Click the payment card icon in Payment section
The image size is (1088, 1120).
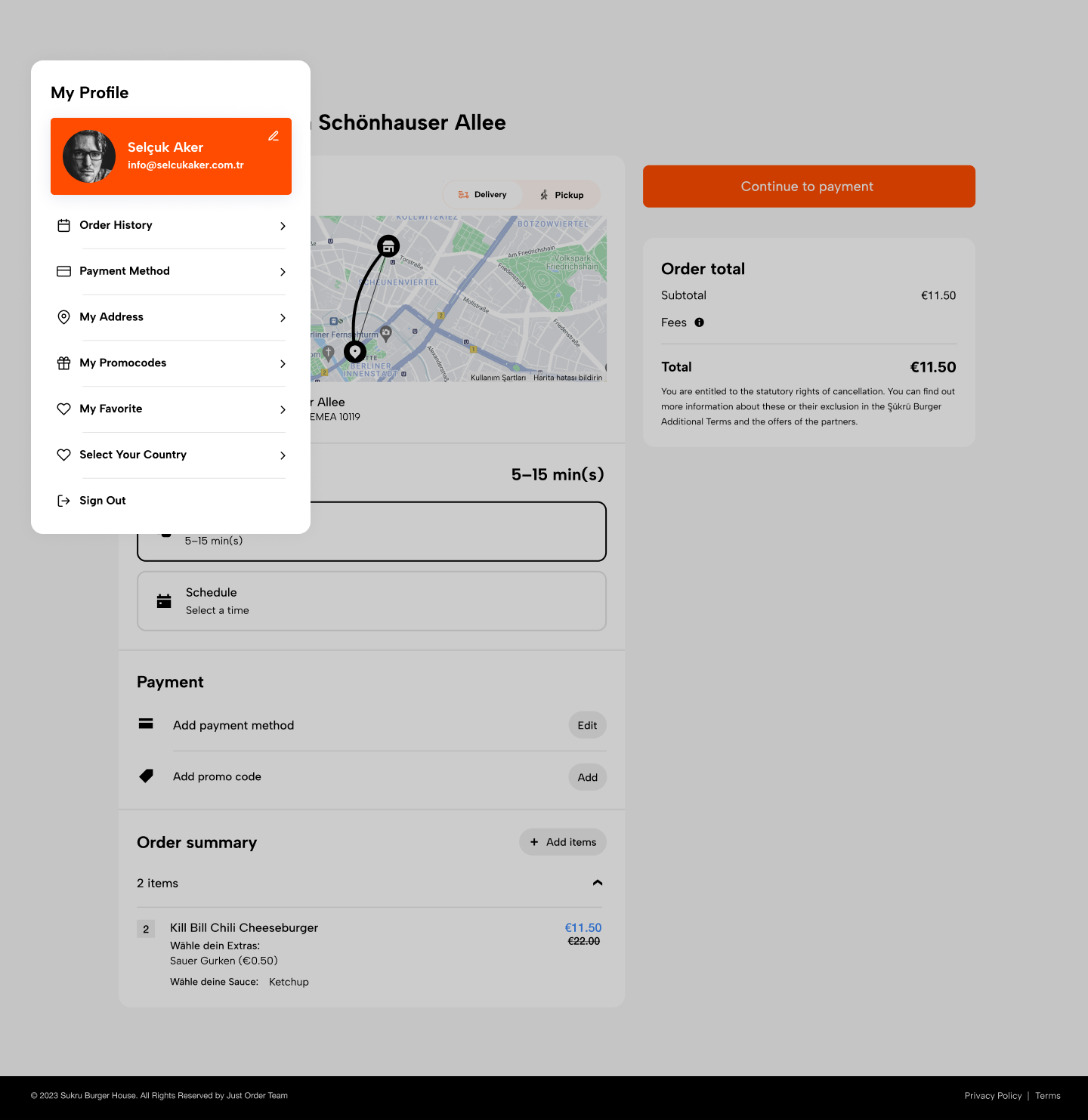tap(146, 724)
